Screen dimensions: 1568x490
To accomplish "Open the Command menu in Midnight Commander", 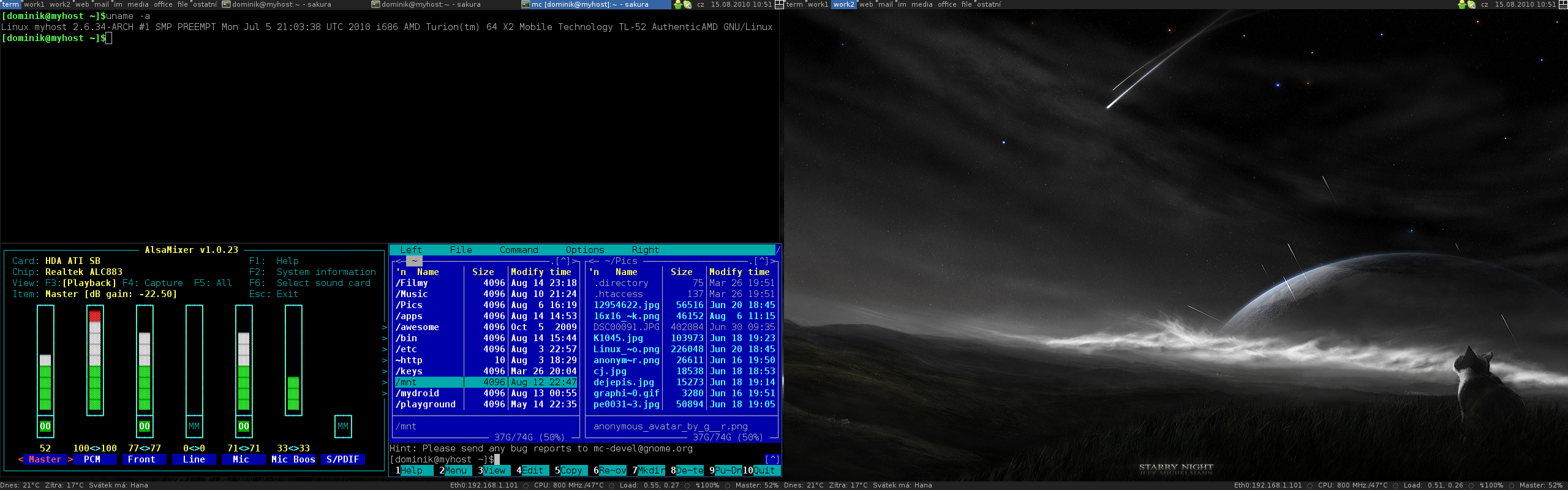I will [x=519, y=250].
